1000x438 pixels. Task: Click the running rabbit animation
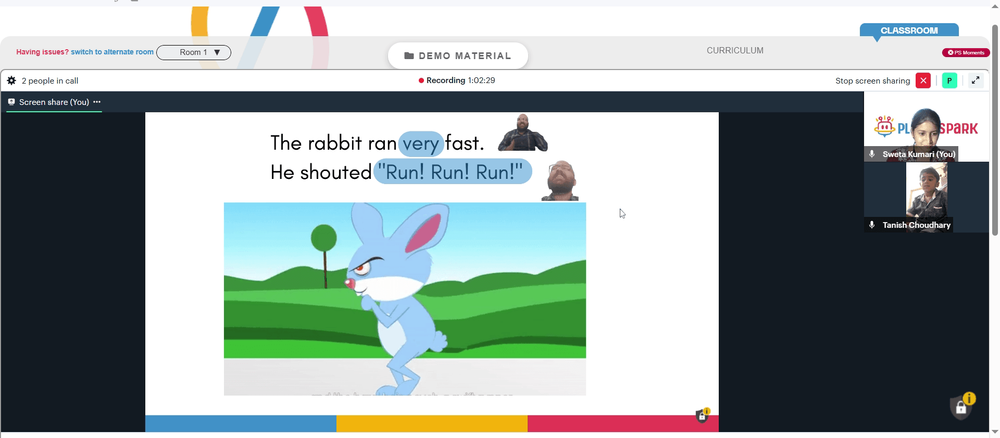404,299
